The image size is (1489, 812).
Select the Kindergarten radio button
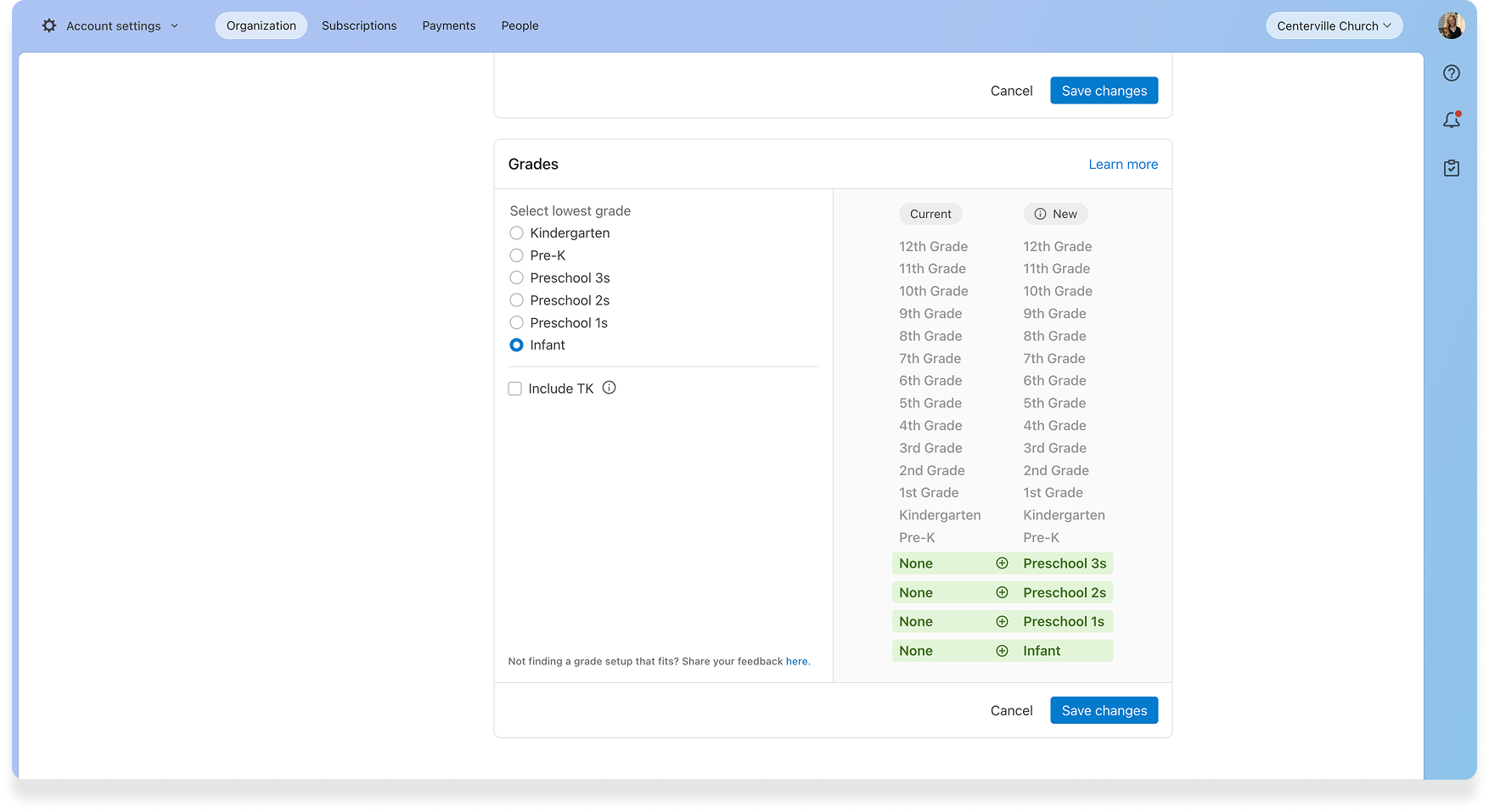click(516, 232)
